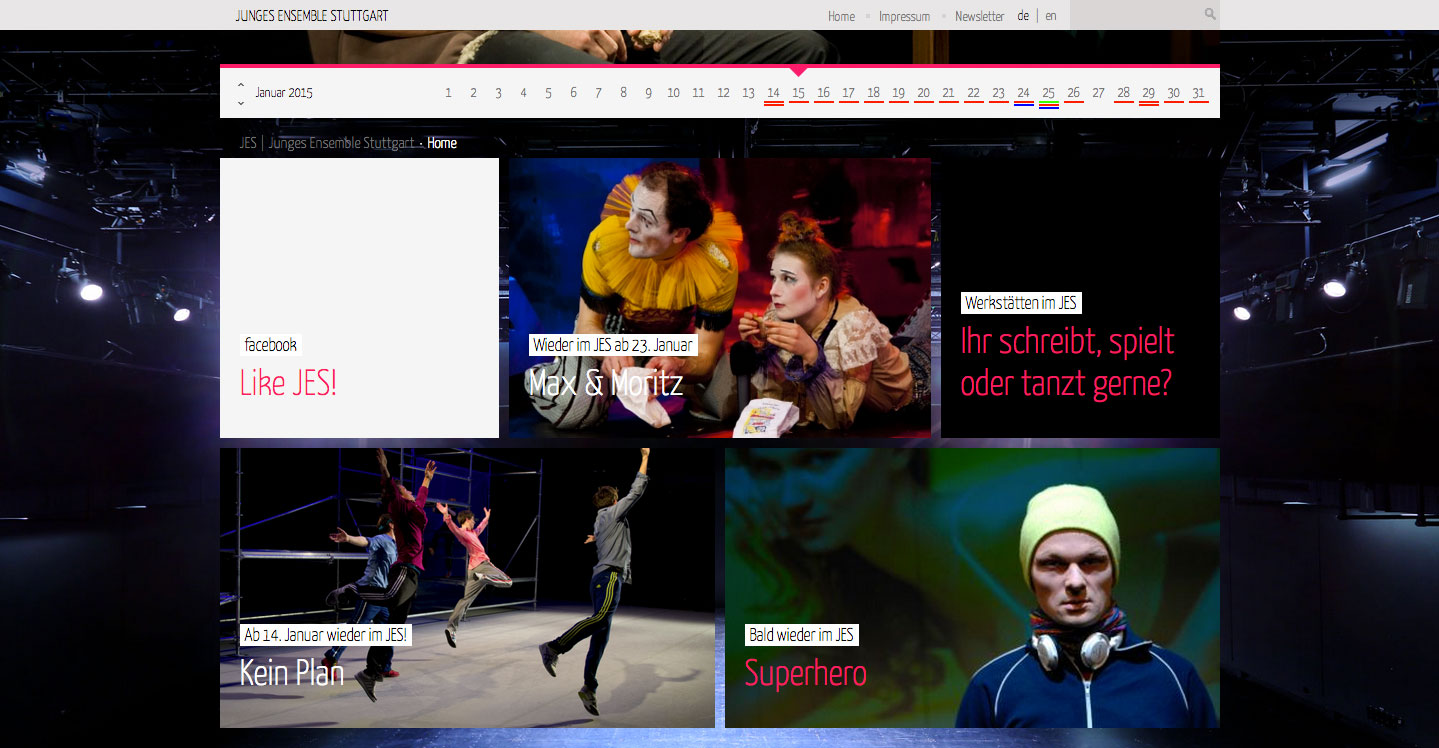Screen dimensions: 1439x748
Task: Select calendar day 17
Action: [848, 94]
